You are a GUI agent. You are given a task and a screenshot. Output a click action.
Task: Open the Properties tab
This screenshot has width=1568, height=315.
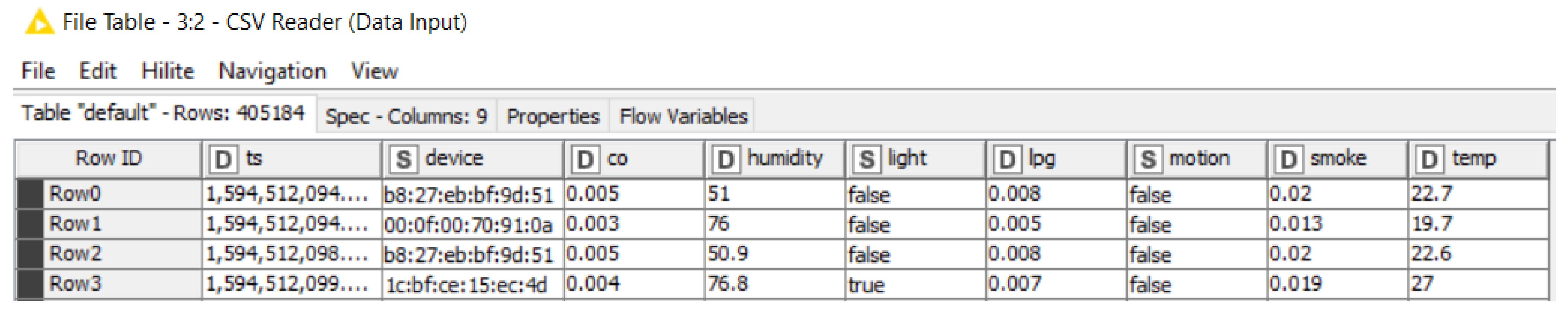click(553, 115)
